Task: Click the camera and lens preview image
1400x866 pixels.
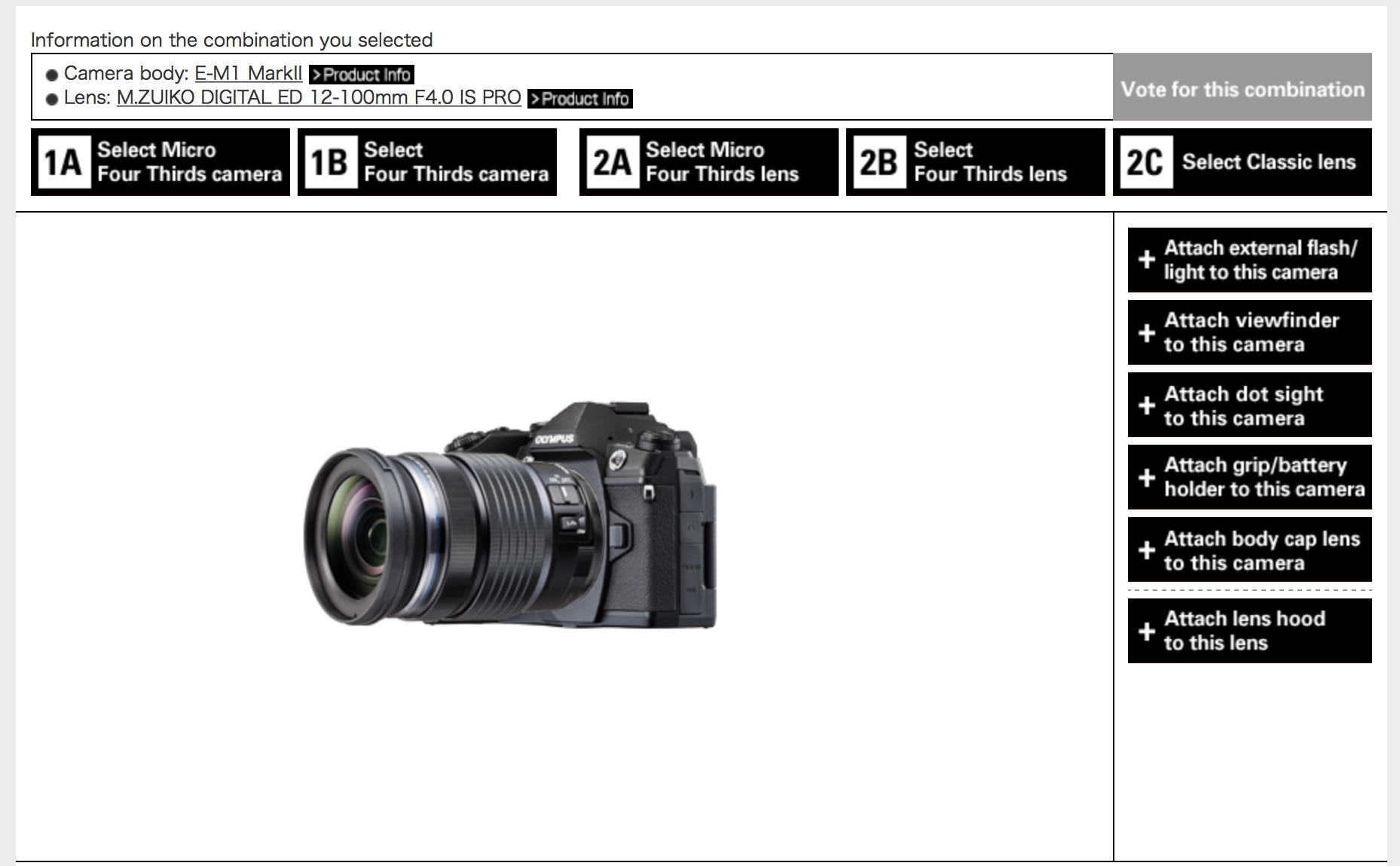Action: click(x=510, y=514)
